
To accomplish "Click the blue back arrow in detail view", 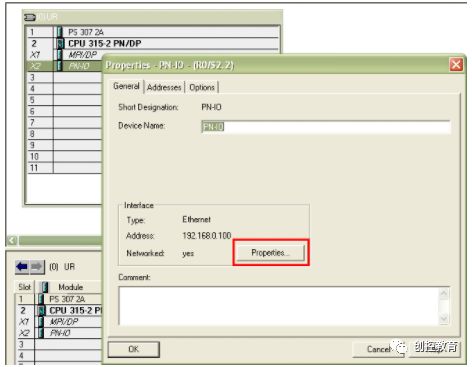I will coord(22,267).
